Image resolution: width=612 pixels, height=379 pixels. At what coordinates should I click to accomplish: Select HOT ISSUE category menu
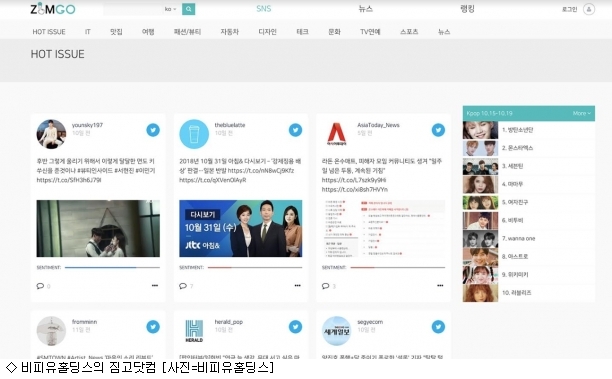point(49,32)
